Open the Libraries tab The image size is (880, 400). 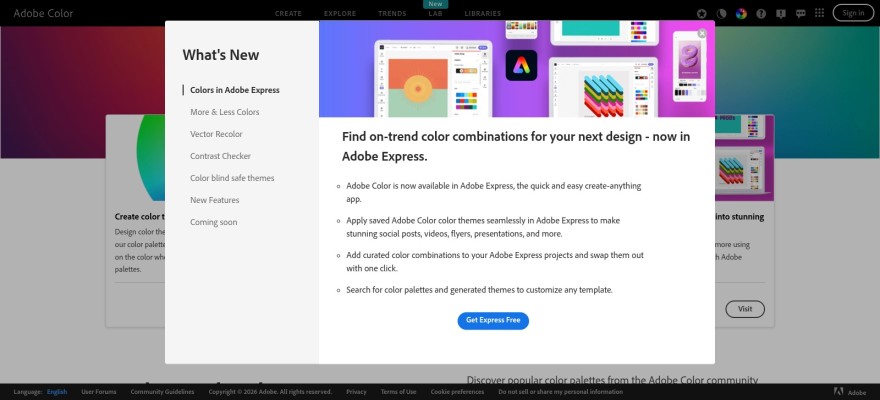click(483, 13)
